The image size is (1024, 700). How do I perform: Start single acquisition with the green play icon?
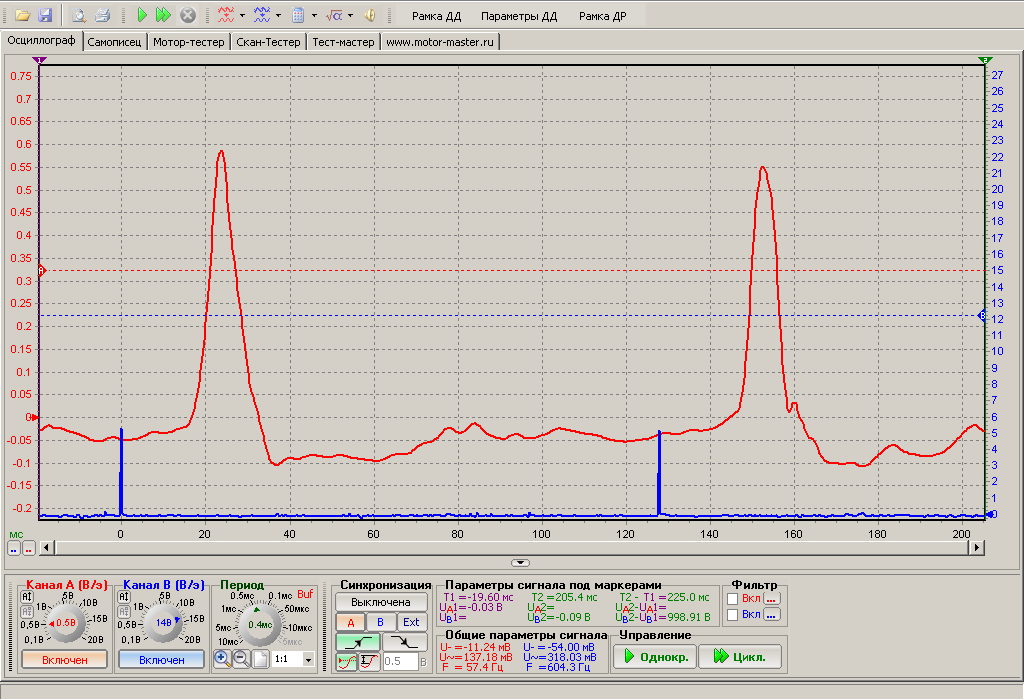point(142,15)
